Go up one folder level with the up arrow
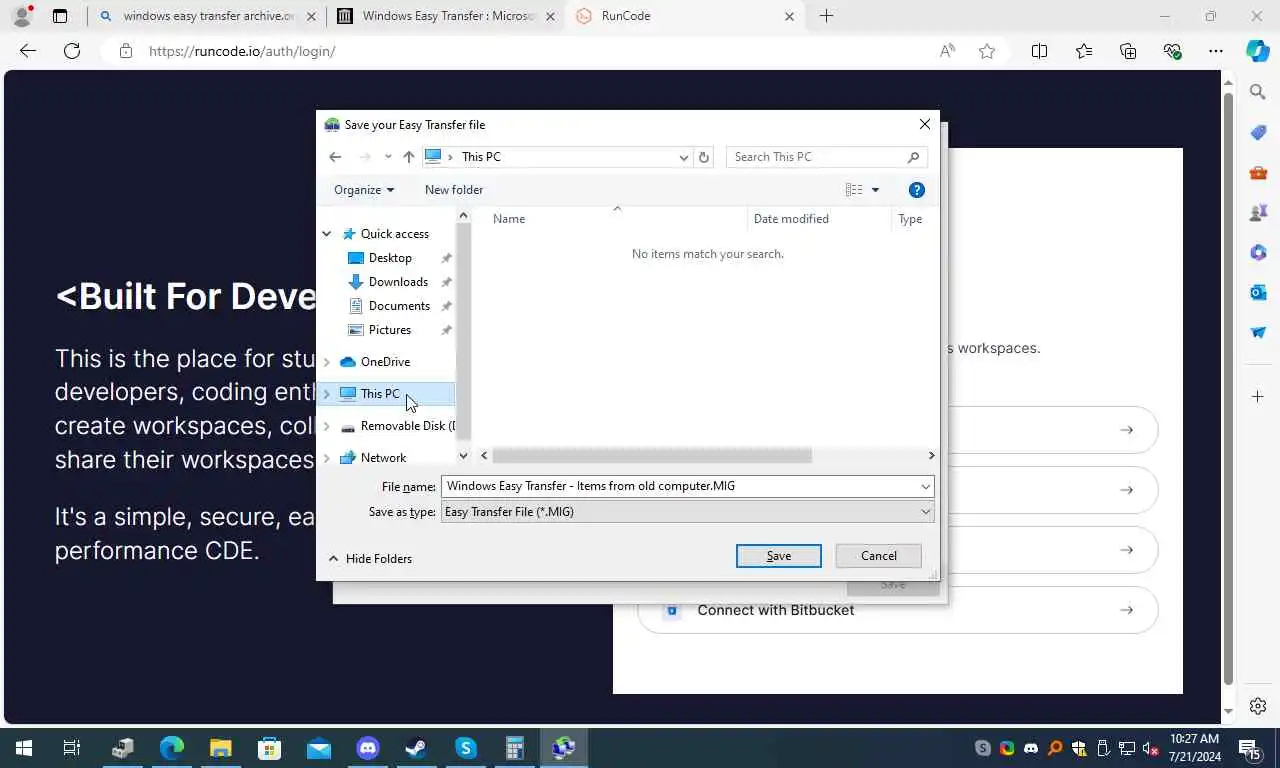Viewport: 1280px width, 768px height. coord(408,157)
